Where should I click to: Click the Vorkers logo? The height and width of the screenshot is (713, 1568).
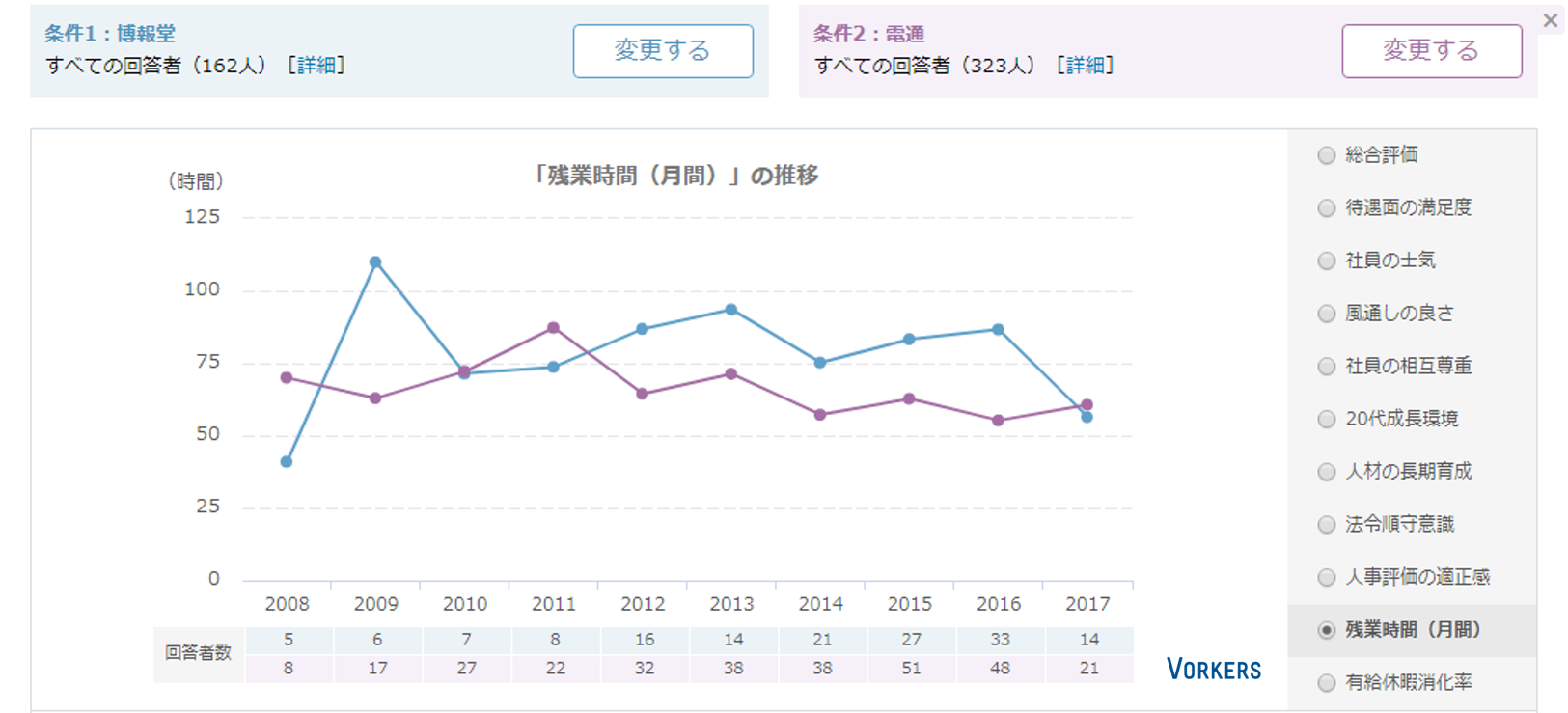(1213, 669)
